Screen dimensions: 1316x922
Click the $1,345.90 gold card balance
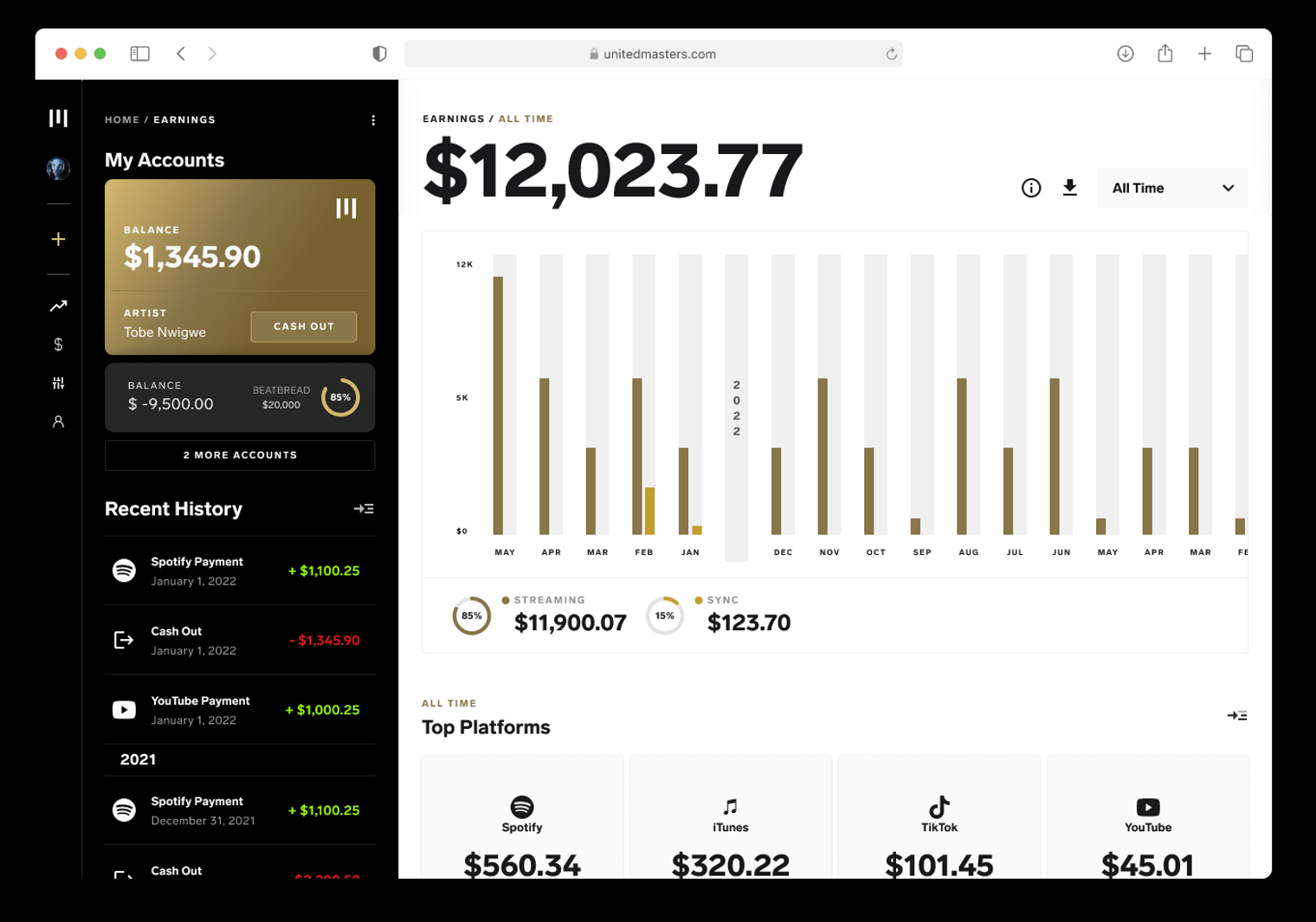[x=192, y=257]
